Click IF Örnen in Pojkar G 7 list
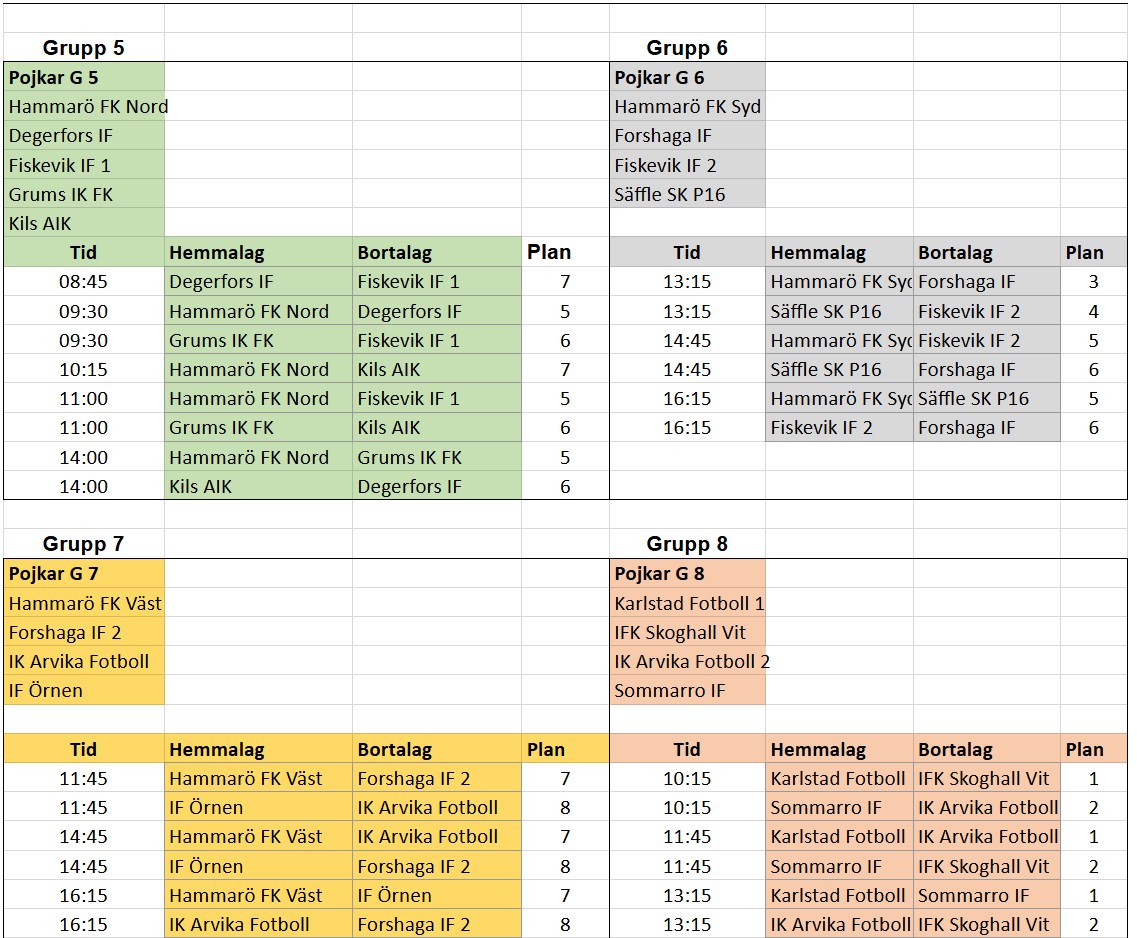Viewport: 1137px width, 938px height. click(83, 690)
